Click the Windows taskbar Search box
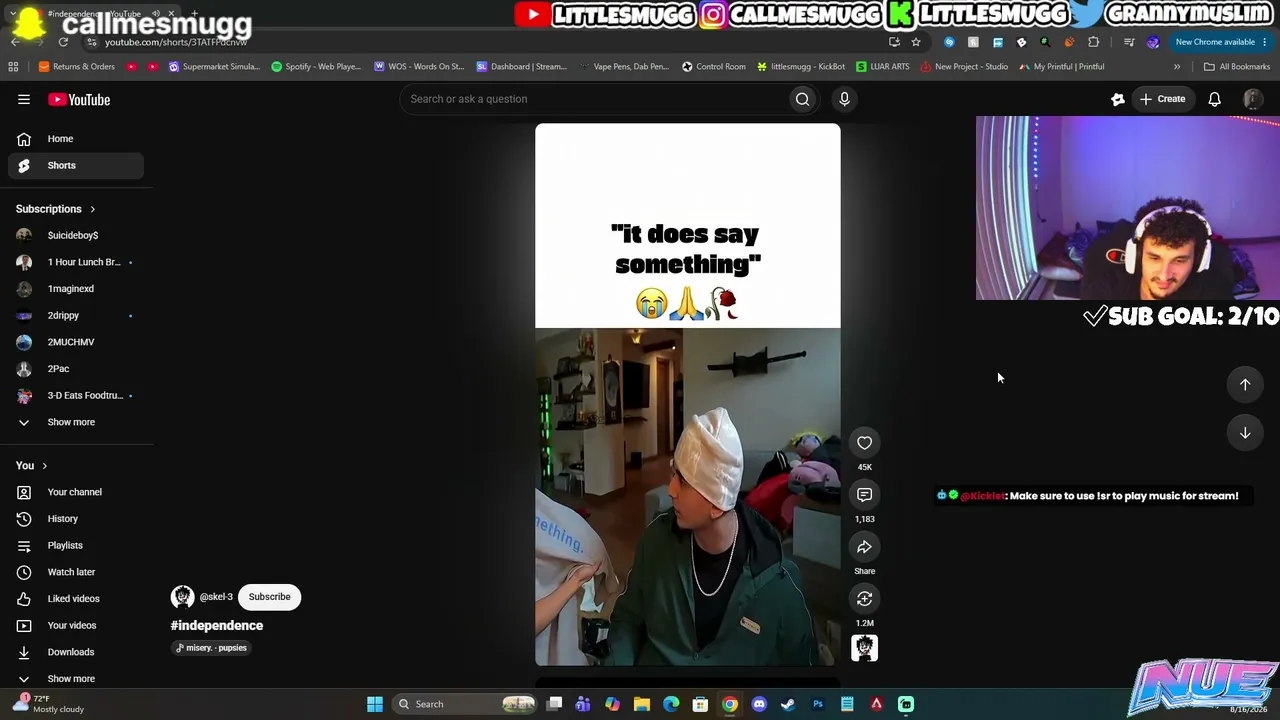This screenshot has height=720, width=1280. pos(466,704)
